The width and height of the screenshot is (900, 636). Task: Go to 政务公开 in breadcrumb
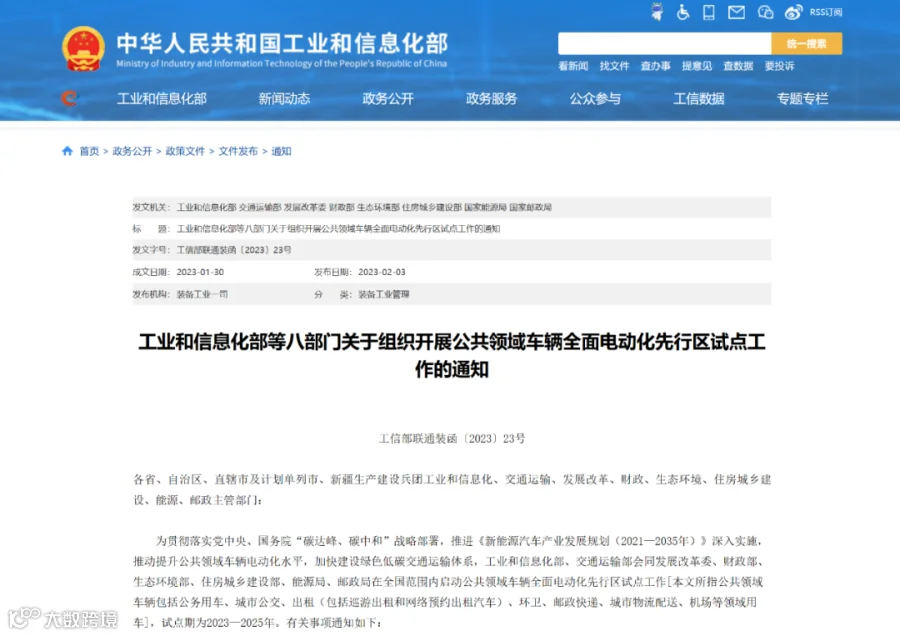132,151
